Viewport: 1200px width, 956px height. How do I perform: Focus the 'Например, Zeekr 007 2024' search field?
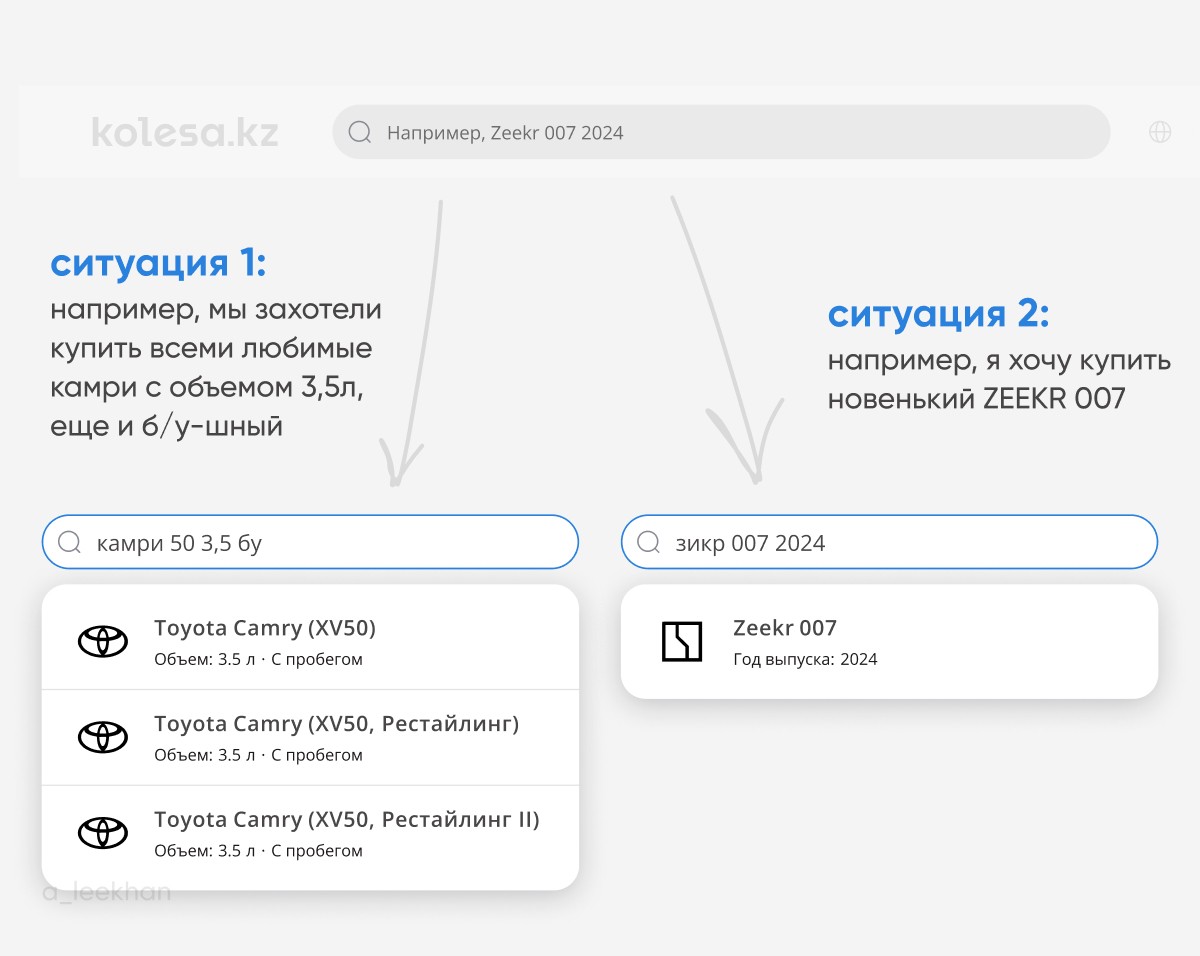pos(721,132)
